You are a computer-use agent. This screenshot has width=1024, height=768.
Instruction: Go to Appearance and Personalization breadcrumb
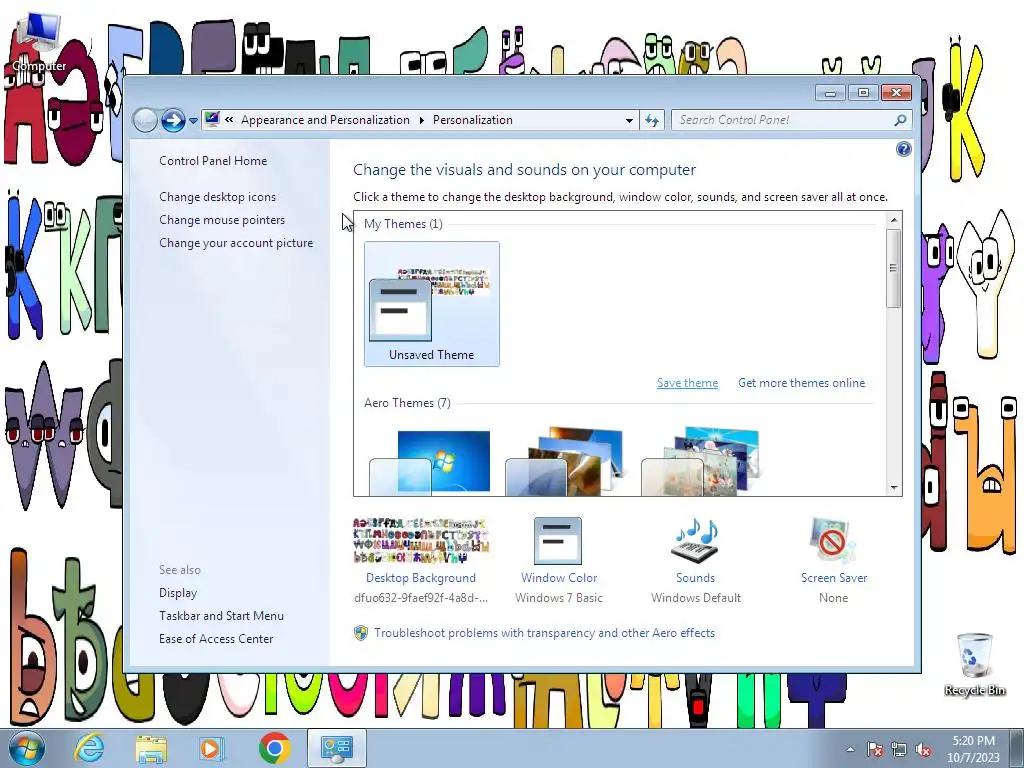(x=325, y=120)
